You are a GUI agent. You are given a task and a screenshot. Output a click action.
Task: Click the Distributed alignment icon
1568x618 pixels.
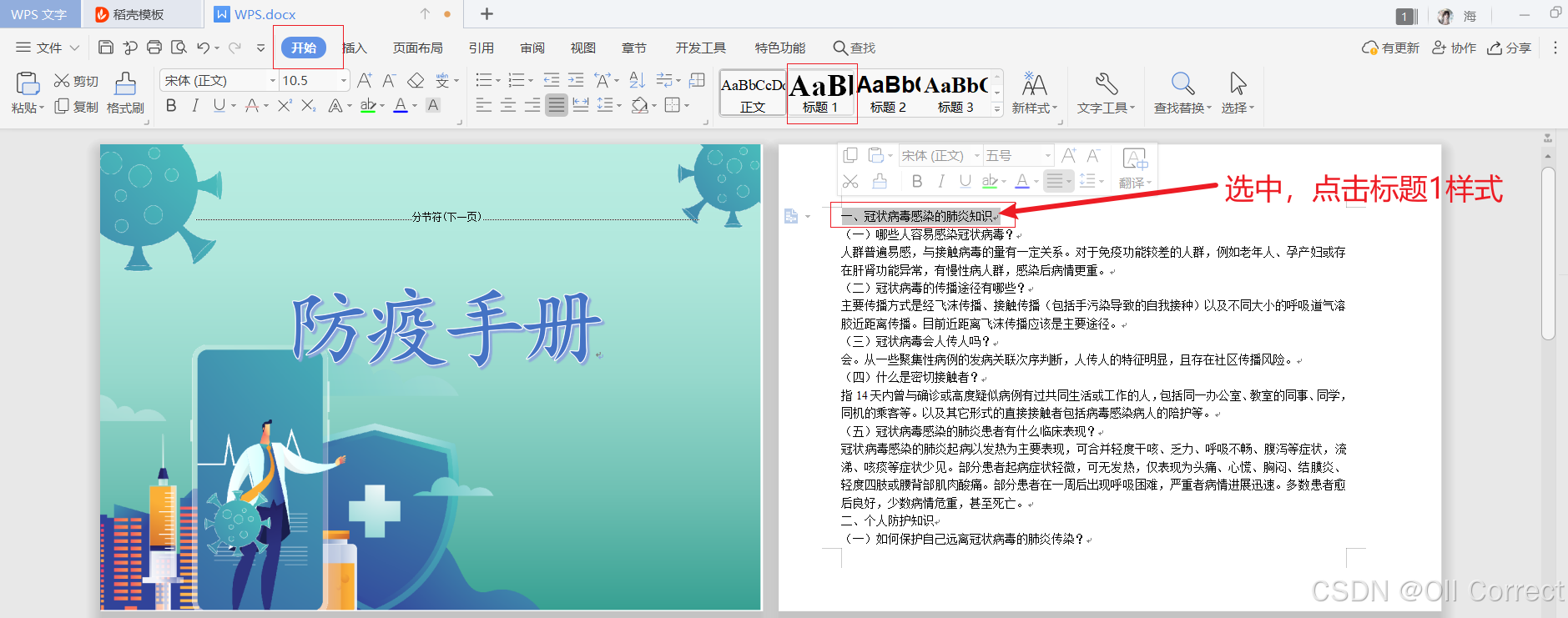coord(581,105)
